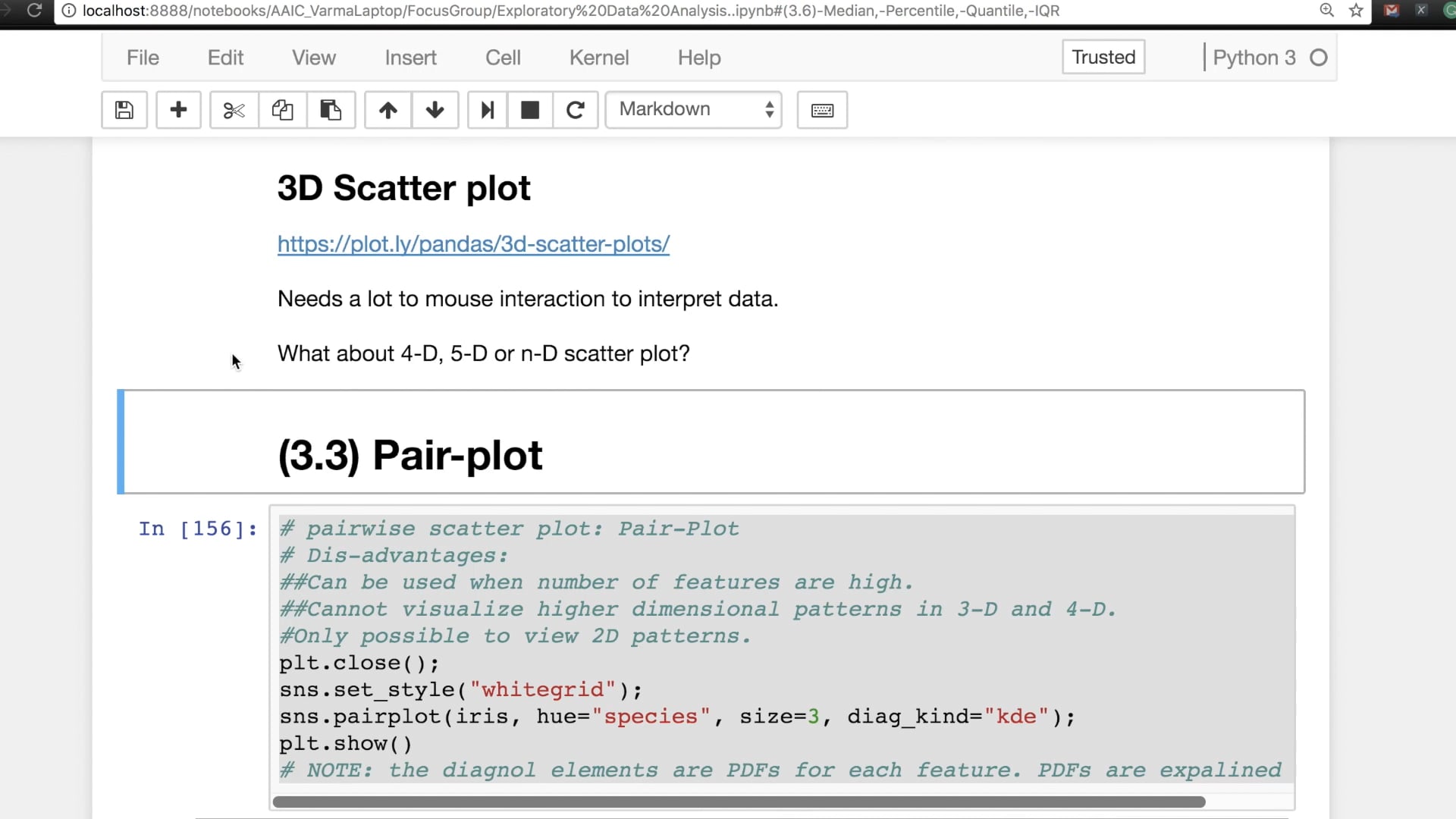Bookmark this page with the star icon

click(x=1356, y=11)
